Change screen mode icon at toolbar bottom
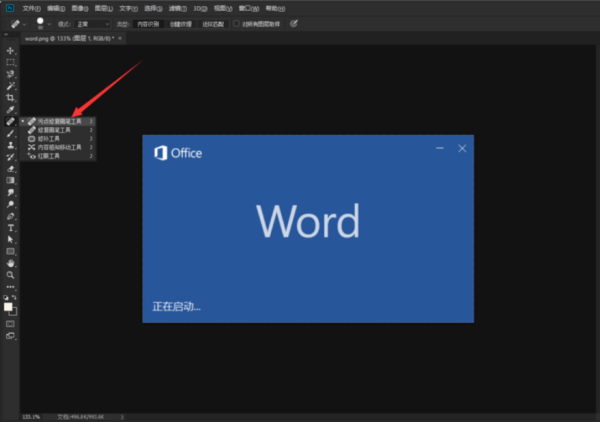600x422 pixels. coord(10,336)
